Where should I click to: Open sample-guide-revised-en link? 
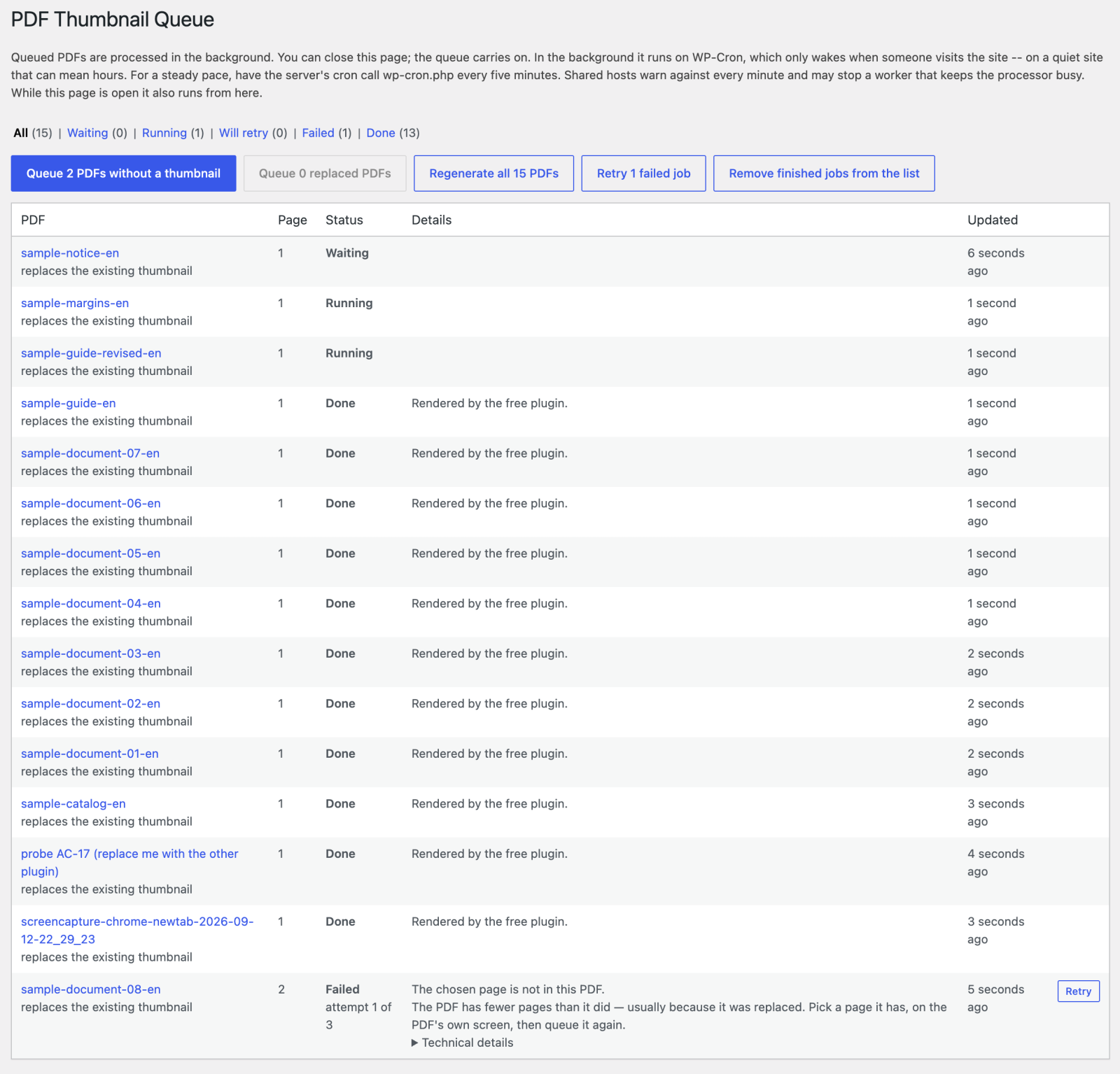pyautogui.click(x=91, y=353)
